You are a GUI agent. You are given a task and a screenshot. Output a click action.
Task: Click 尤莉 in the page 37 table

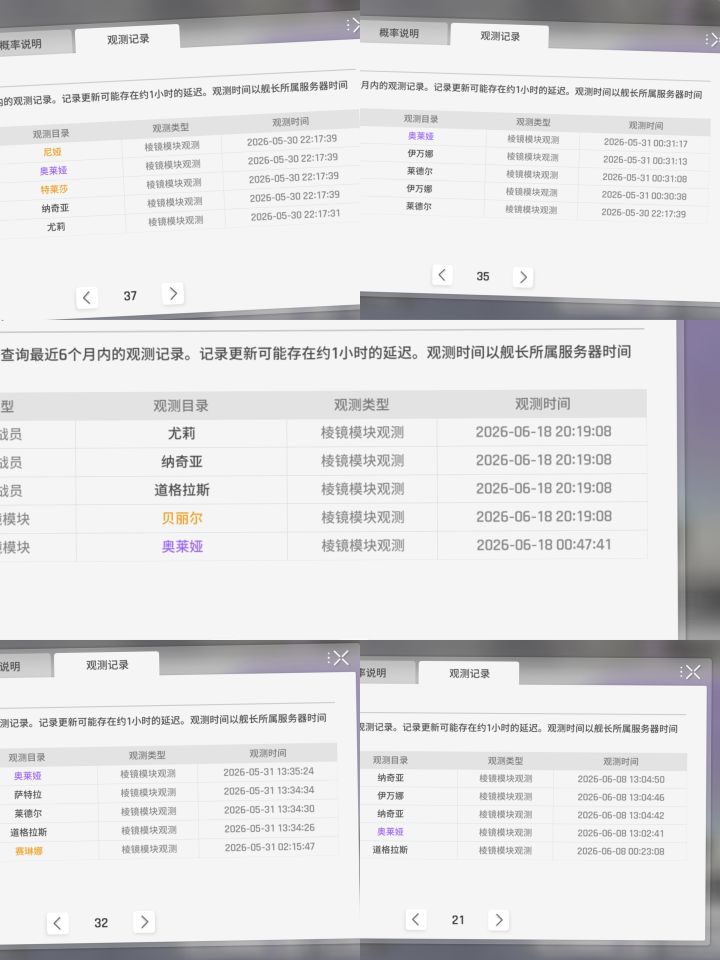pyautogui.click(x=56, y=227)
